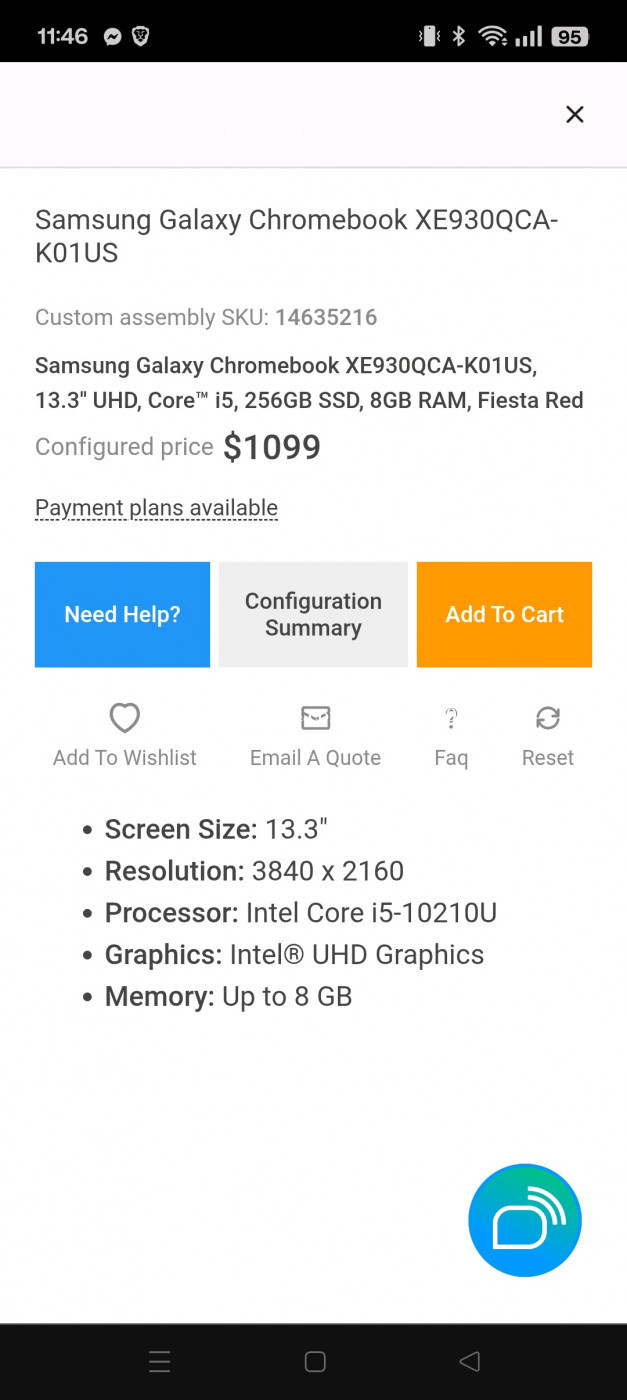This screenshot has height=1400, width=627.
Task: Tap the Add To Wishlist label
Action: (x=125, y=758)
